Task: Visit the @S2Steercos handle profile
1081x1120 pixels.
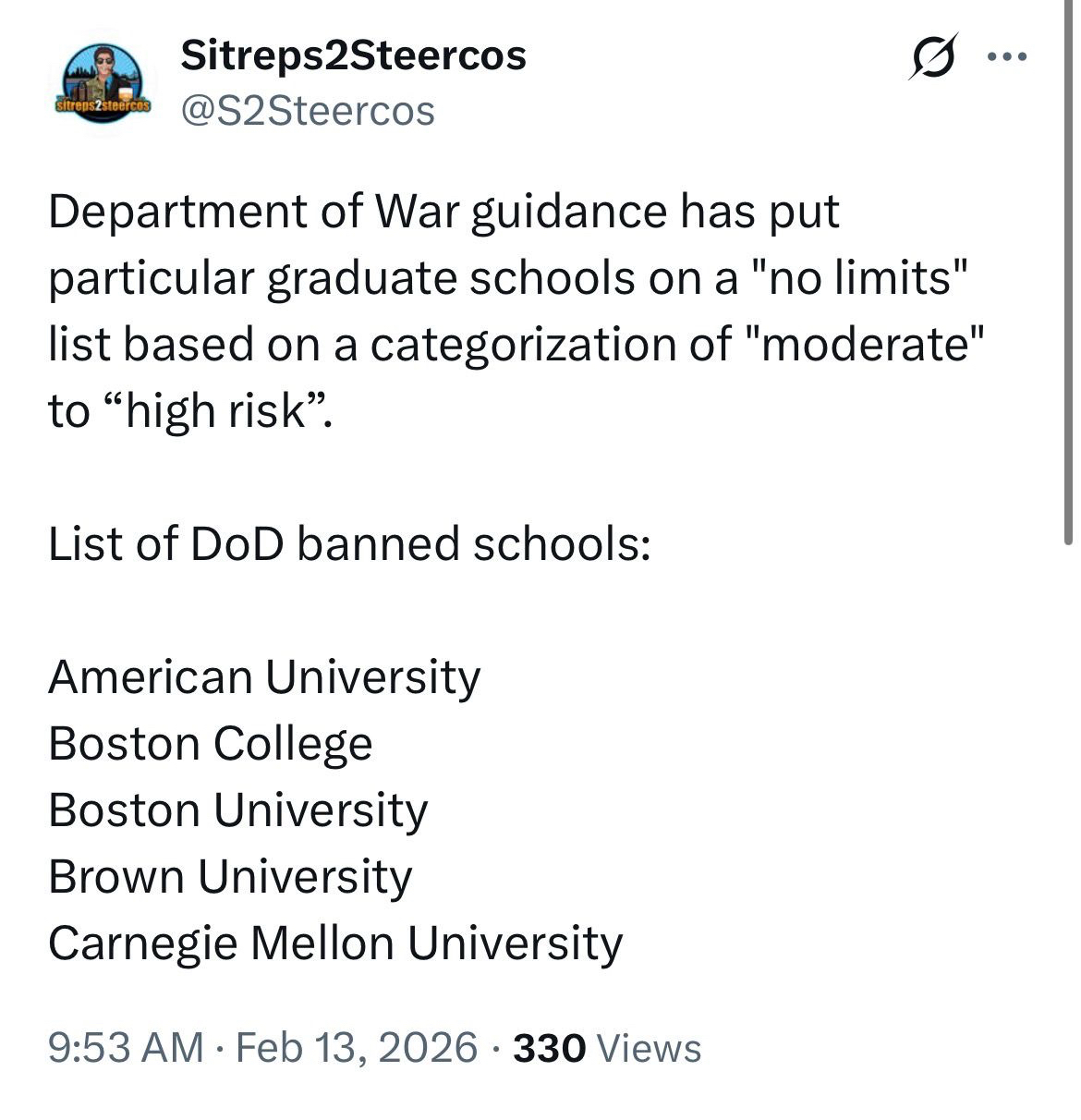Action: 308,111
